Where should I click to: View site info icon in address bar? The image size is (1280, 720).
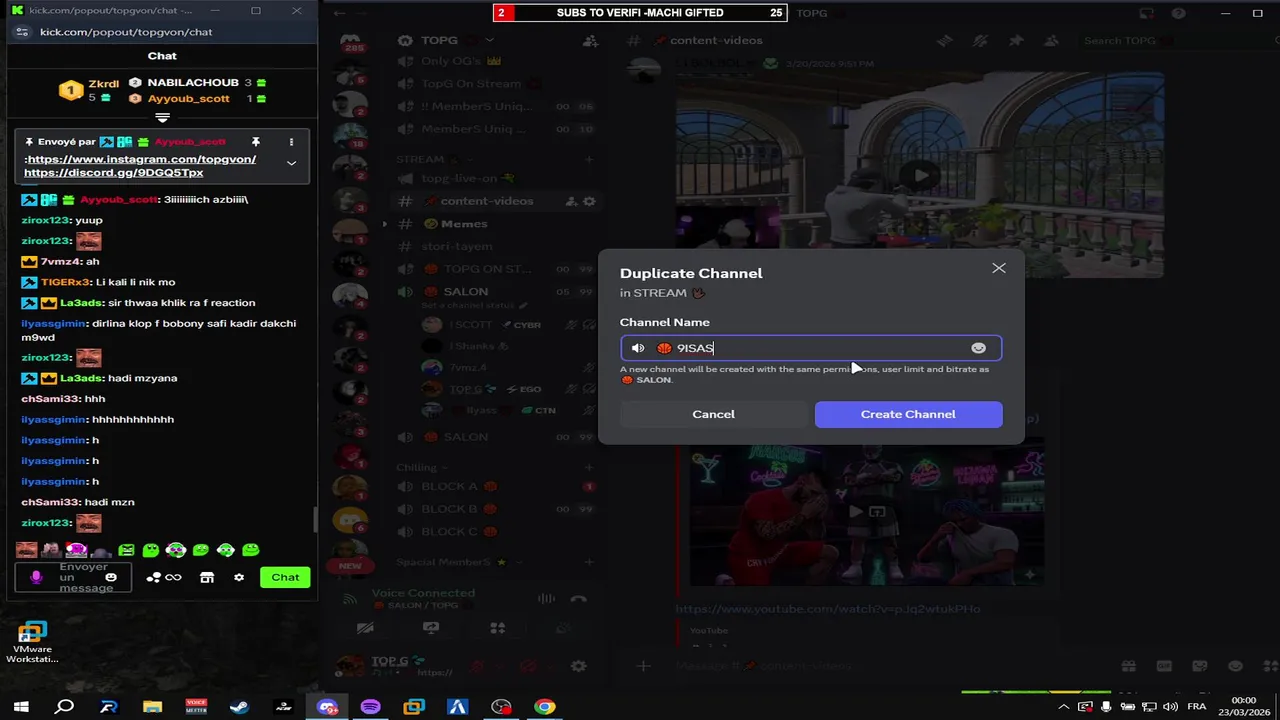pos(22,32)
